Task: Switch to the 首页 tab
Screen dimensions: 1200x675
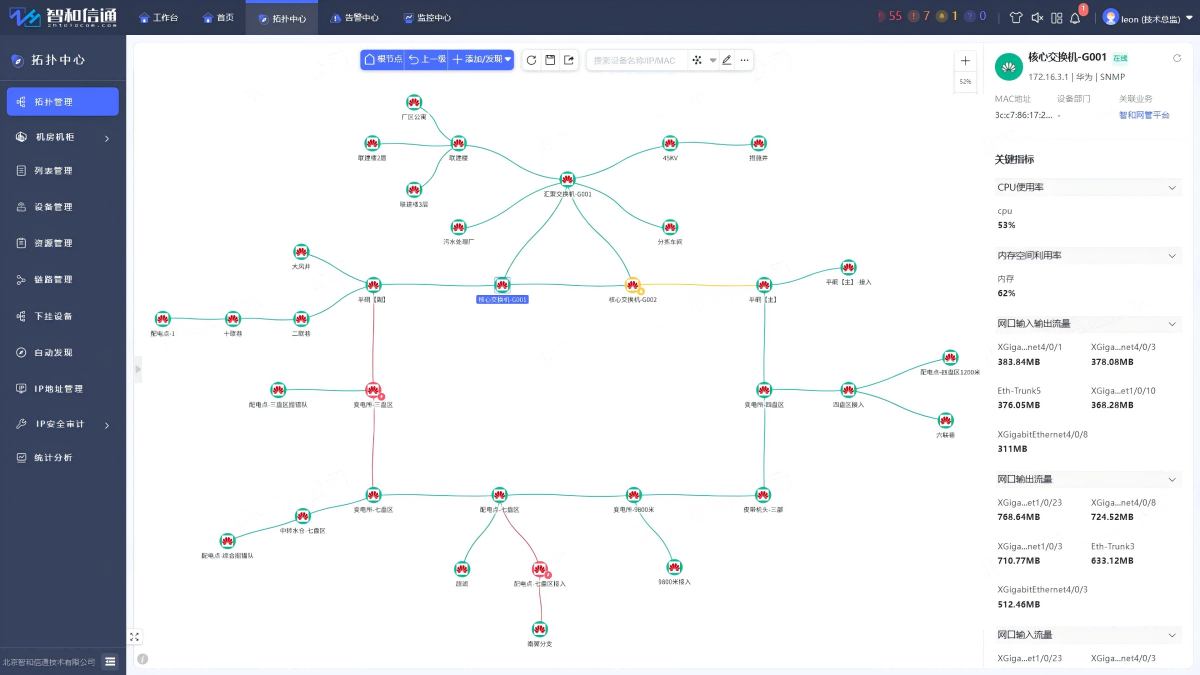Action: click(x=218, y=17)
